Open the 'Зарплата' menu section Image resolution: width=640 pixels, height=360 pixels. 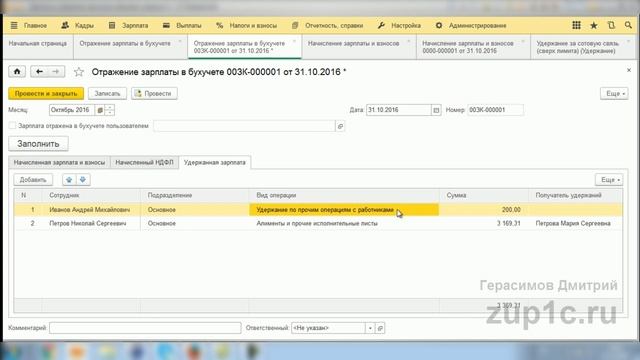point(129,25)
